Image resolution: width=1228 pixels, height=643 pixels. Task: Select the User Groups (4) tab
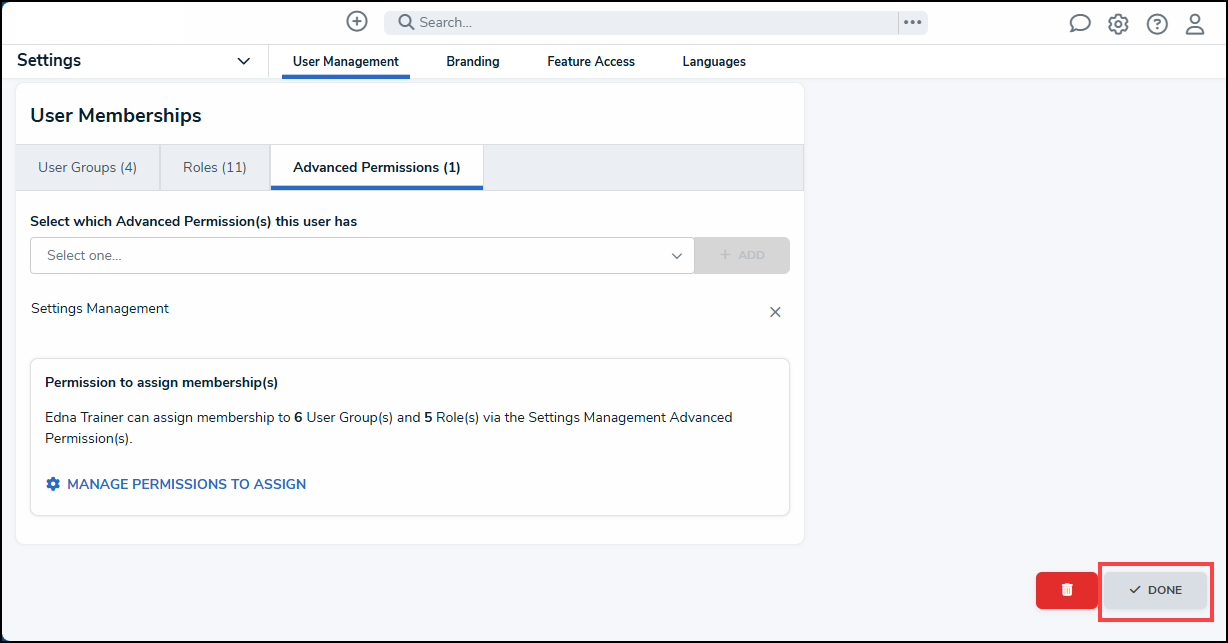point(88,167)
